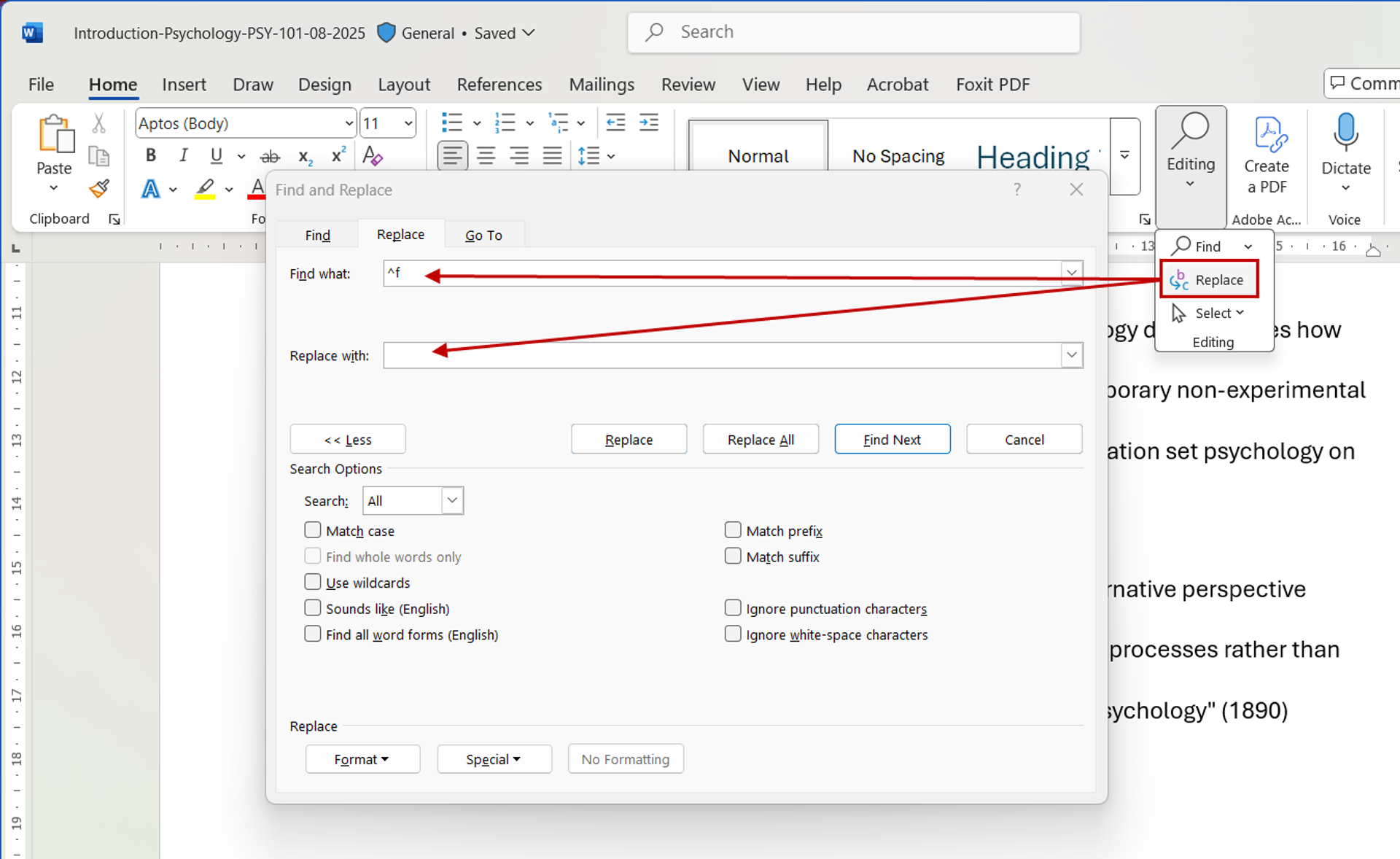Screen dimensions: 1400x859
Task: Tick Sounds like (English) checkbox
Action: pos(313,608)
